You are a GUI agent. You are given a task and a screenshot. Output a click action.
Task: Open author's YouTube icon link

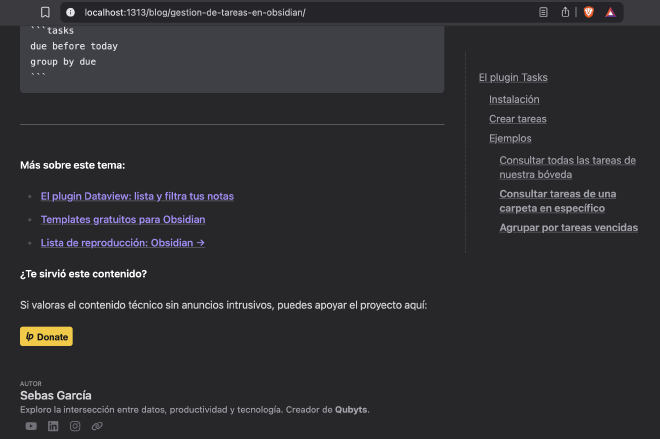tap(31, 426)
